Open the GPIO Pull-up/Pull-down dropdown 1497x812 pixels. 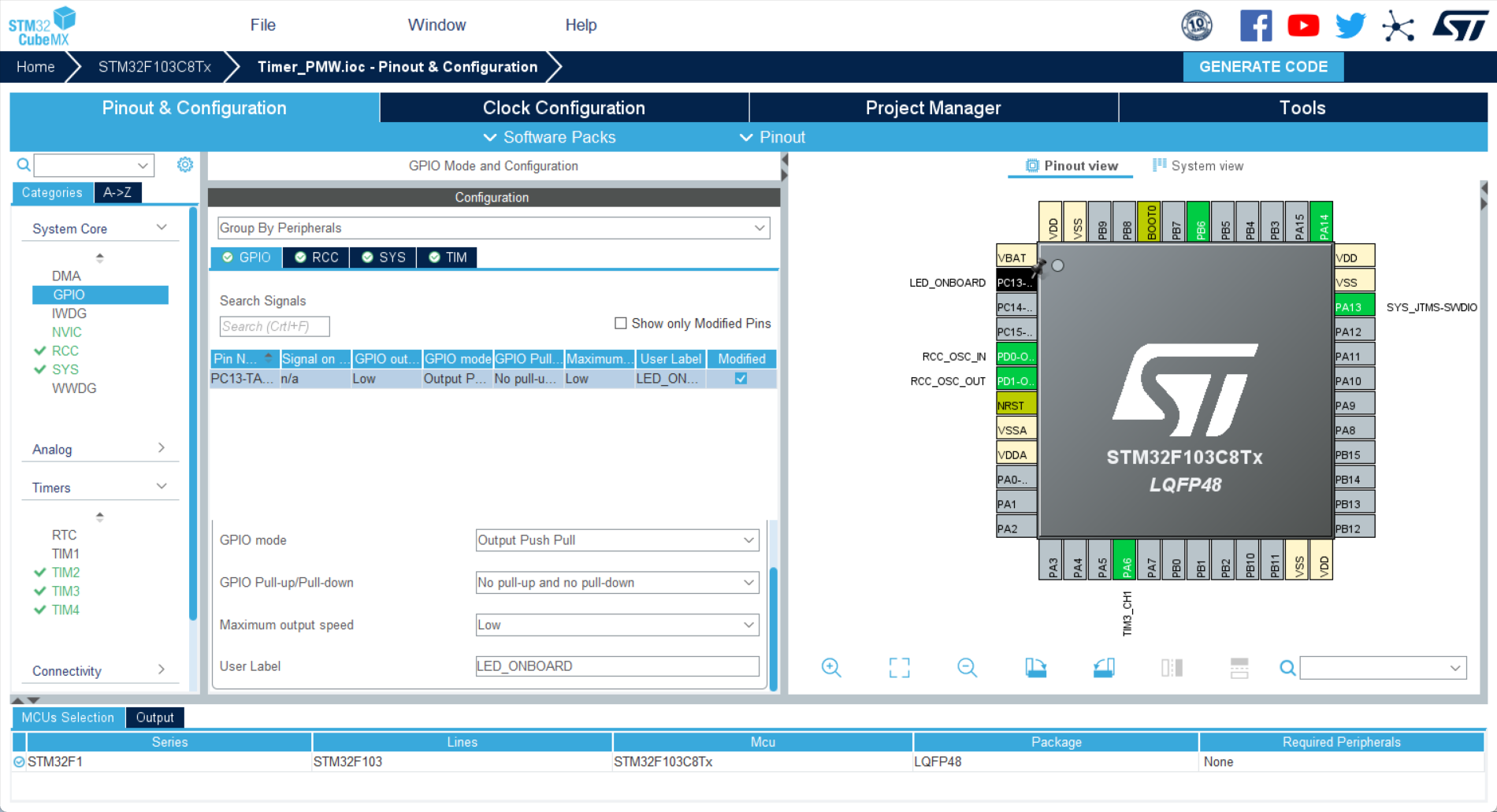pyautogui.click(x=617, y=582)
